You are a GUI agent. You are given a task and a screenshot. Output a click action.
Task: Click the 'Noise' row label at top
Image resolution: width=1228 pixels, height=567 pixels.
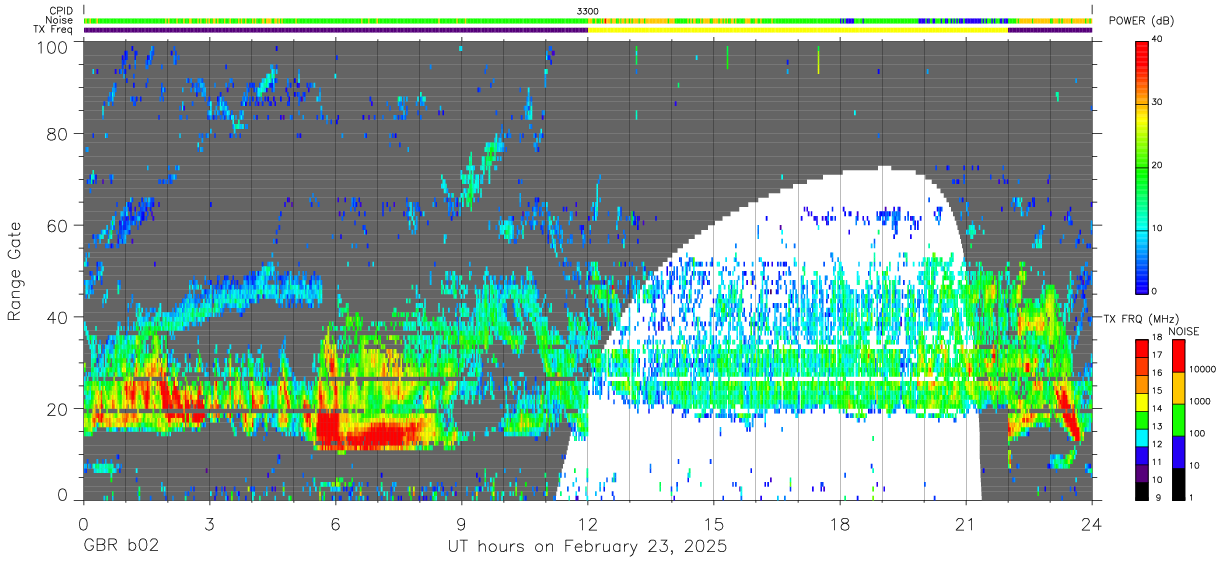coord(61,20)
